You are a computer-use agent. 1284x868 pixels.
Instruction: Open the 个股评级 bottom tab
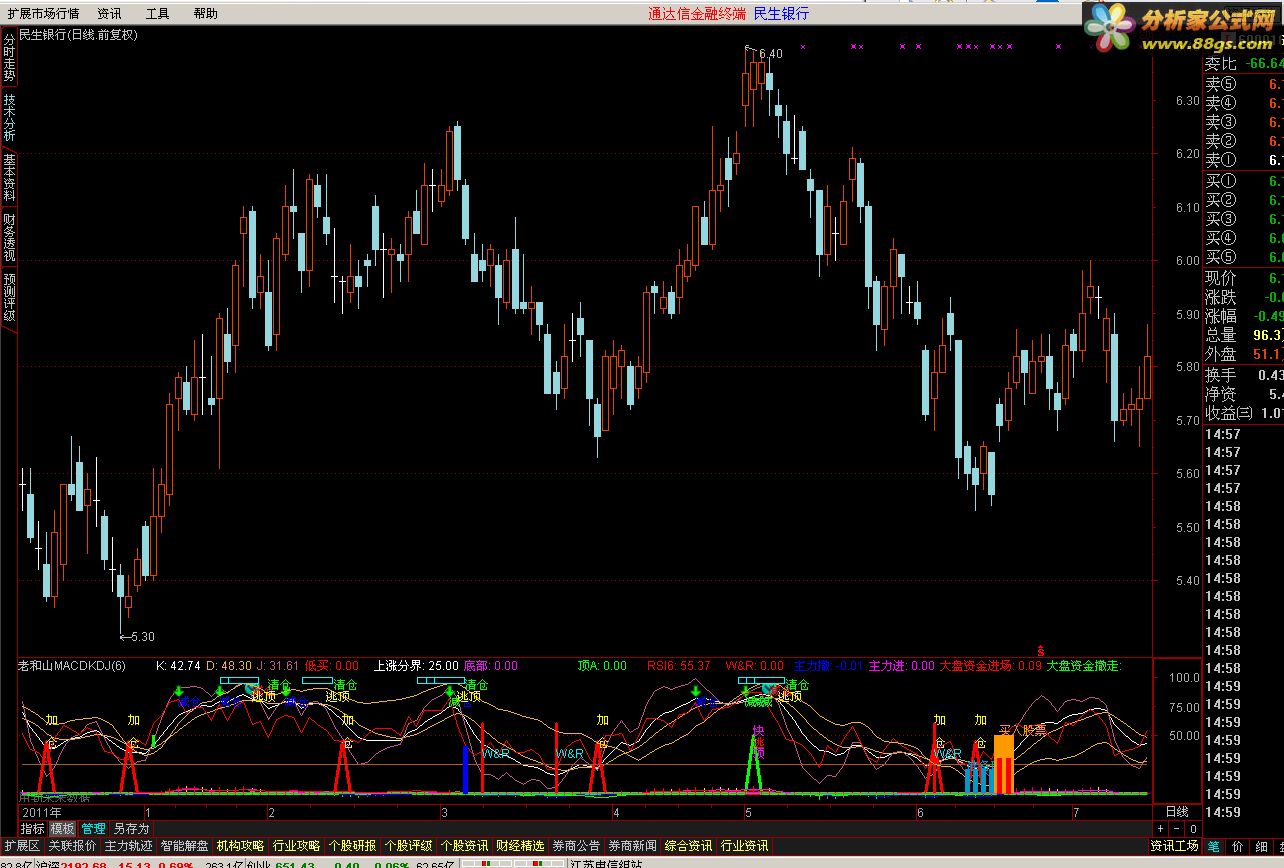408,846
